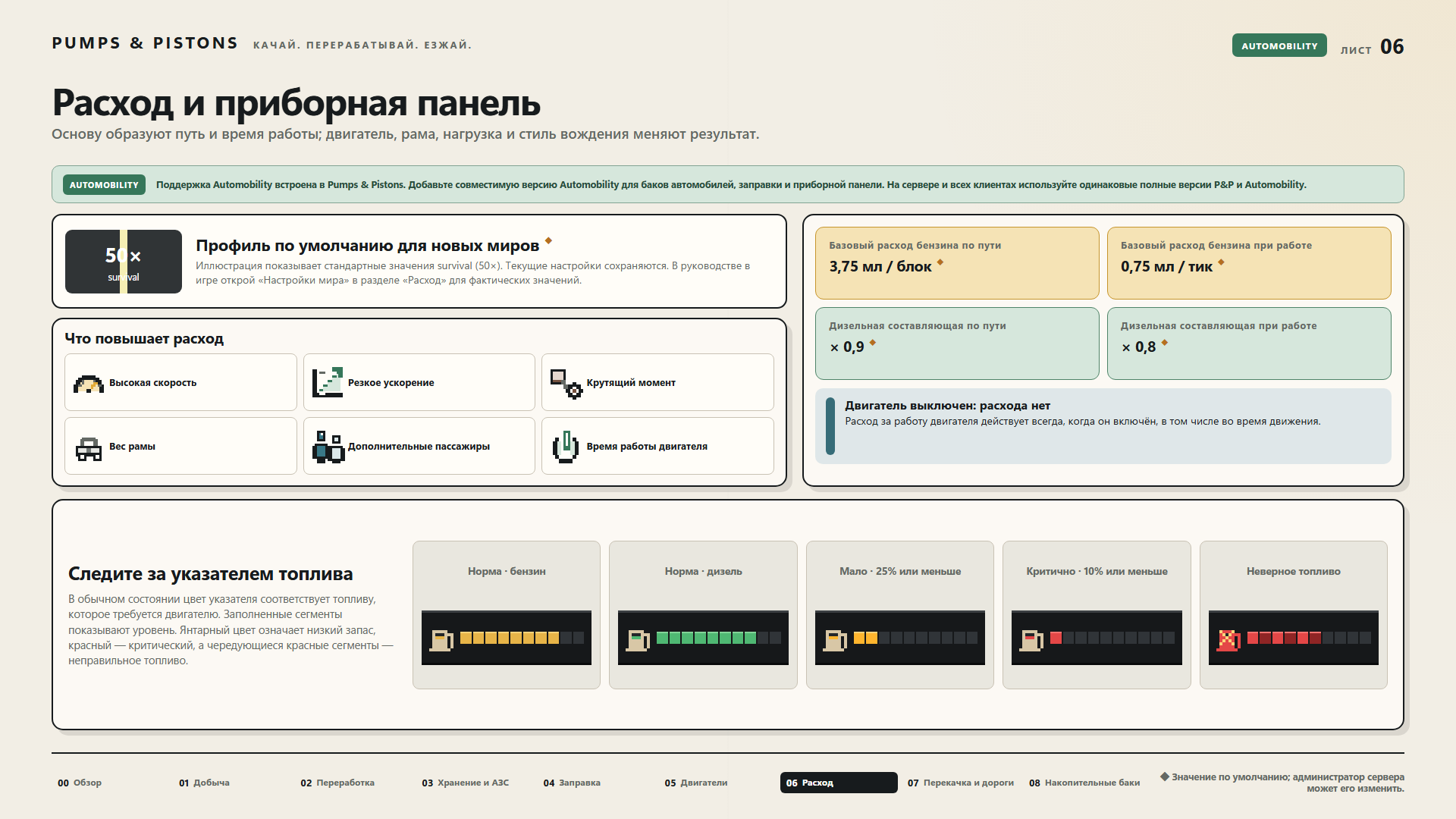Click diamond marker next to 0,75 мл / тик
This screenshot has height=819, width=1456.
point(1221,262)
